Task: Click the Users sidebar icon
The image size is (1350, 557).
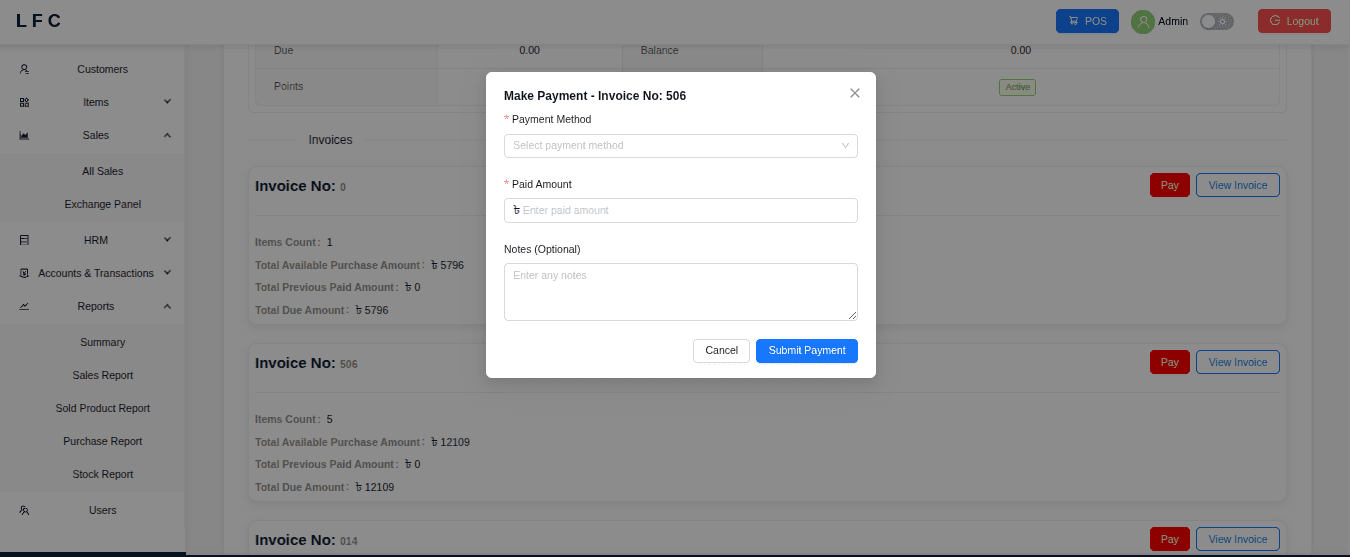Action: pos(24,510)
